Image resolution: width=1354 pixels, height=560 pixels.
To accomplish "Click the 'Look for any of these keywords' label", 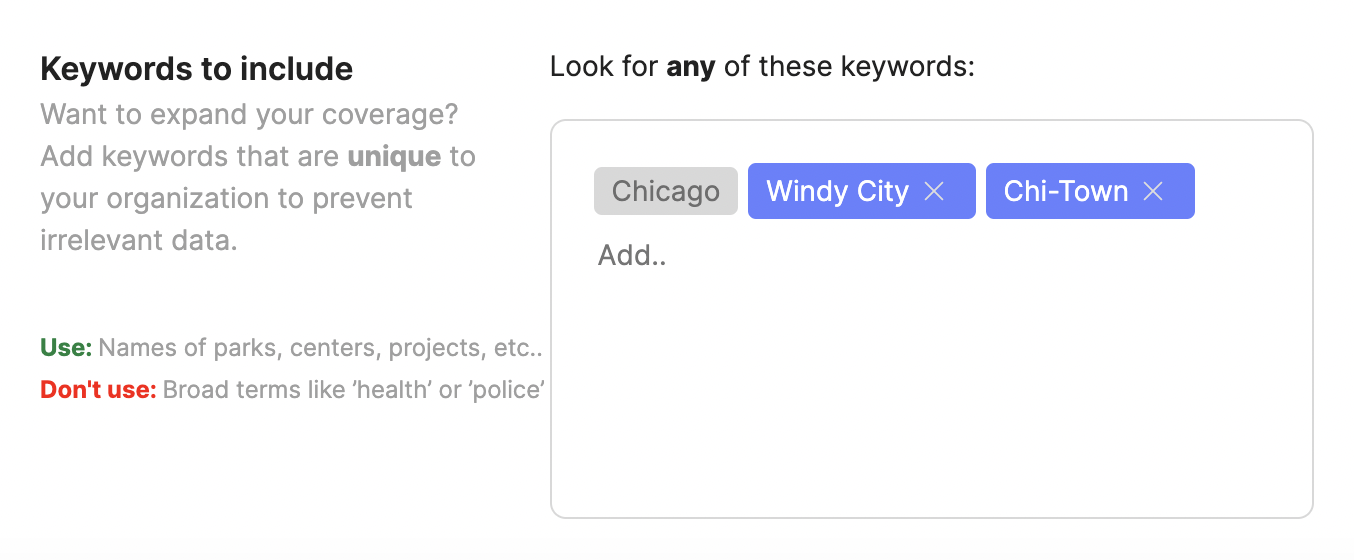I will 762,67.
